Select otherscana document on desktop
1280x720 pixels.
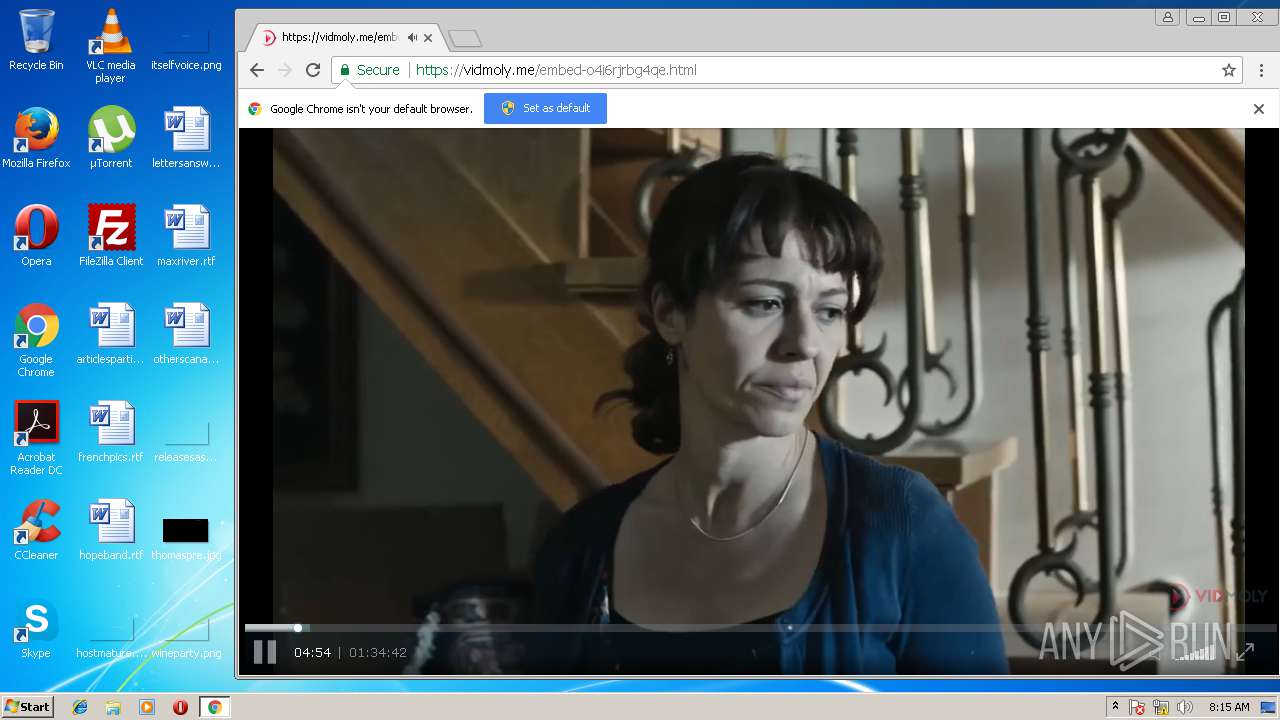186,334
